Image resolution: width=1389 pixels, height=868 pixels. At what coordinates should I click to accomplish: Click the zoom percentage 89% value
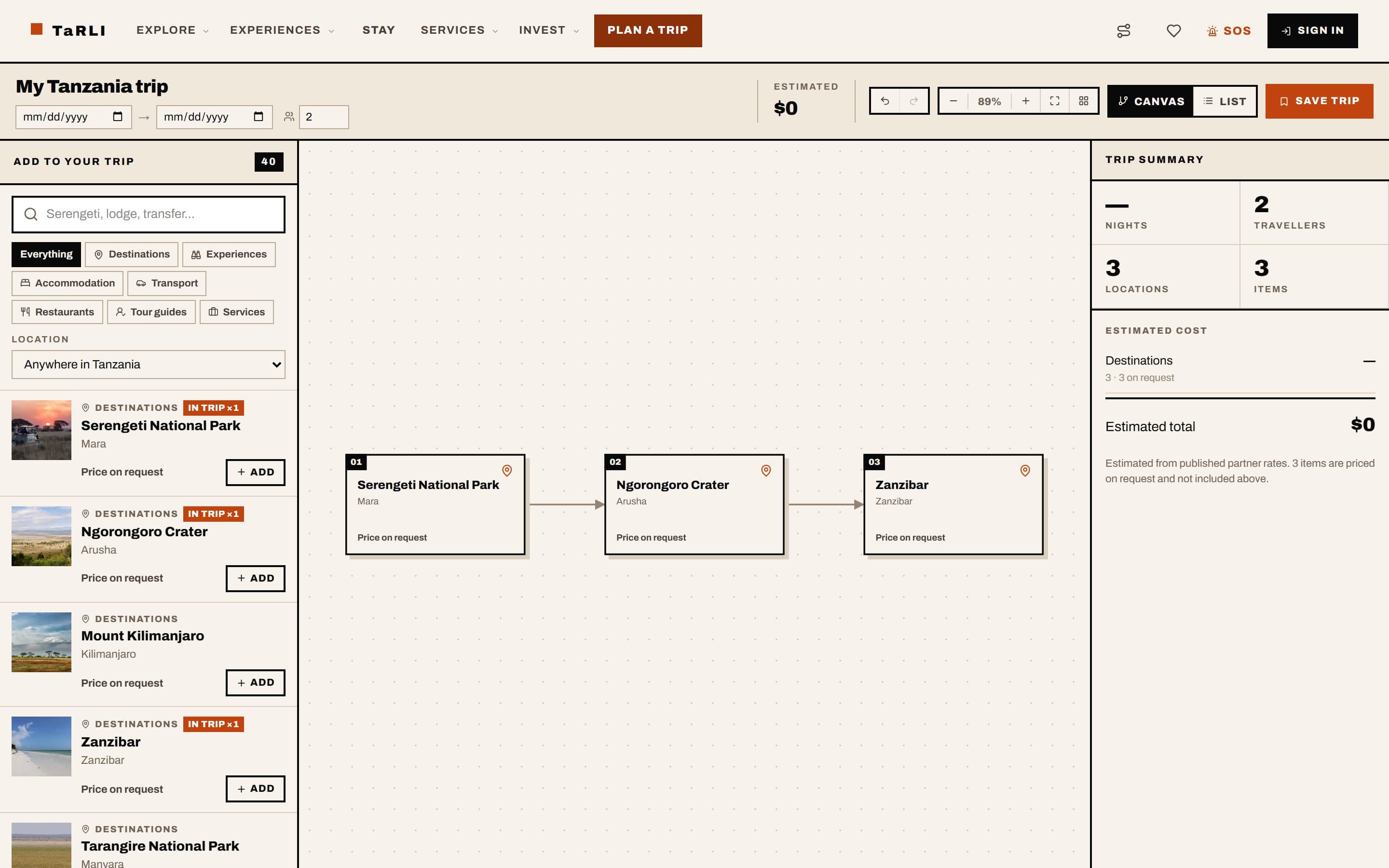[989, 101]
